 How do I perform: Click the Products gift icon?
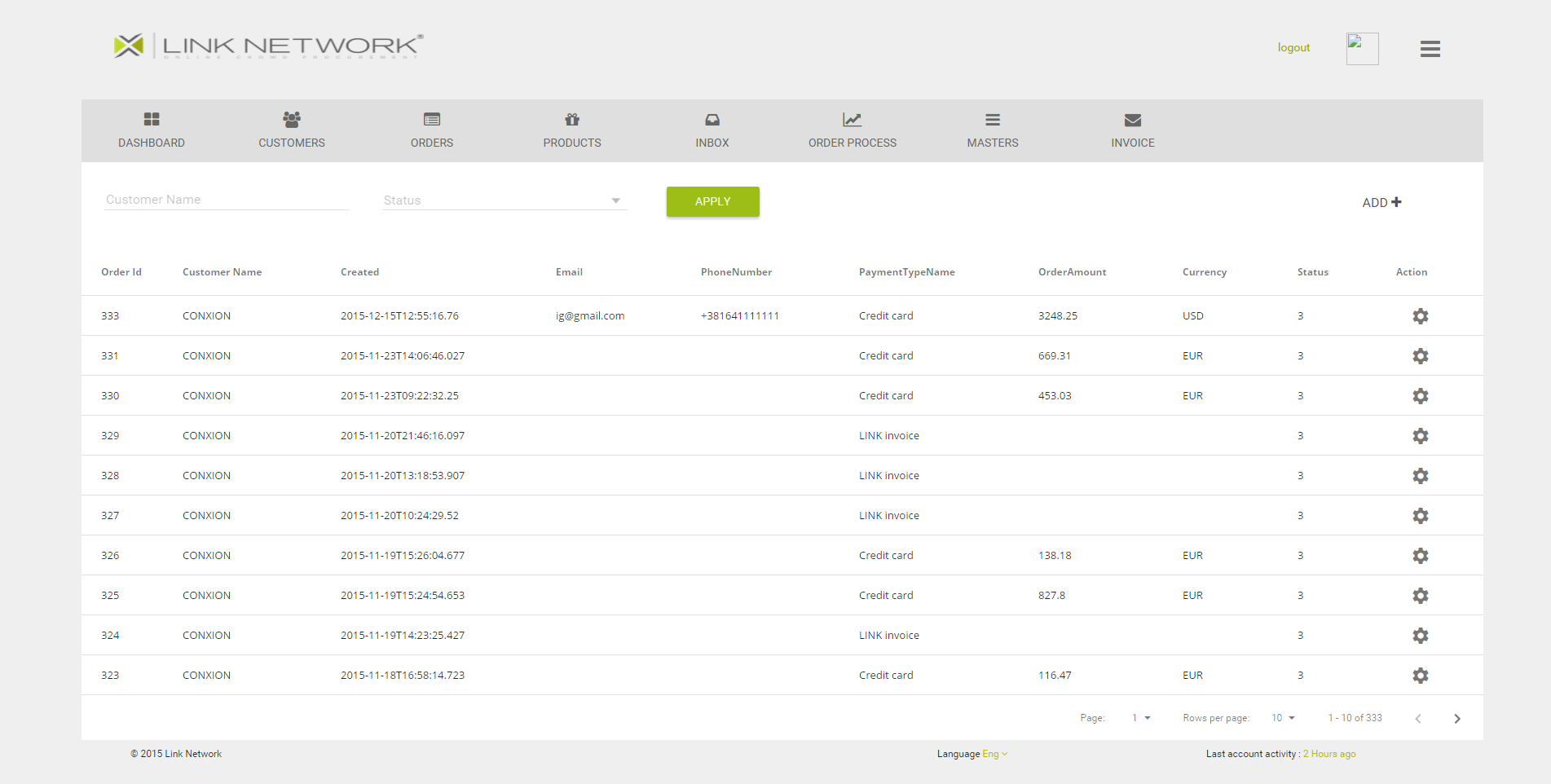pyautogui.click(x=572, y=120)
